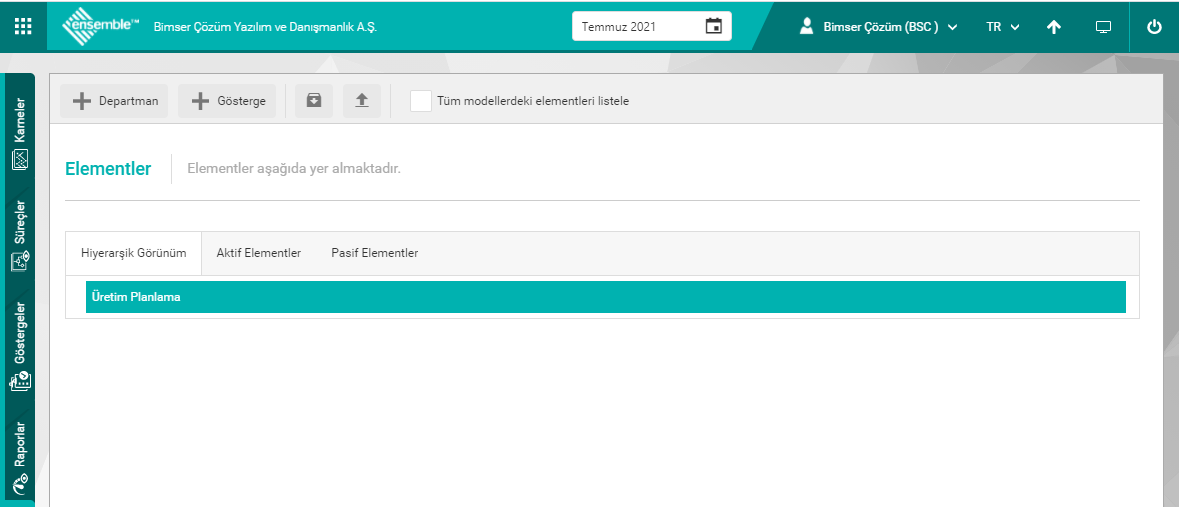Click the up arrow icon in header
The height and width of the screenshot is (507, 1179).
pos(1053,26)
